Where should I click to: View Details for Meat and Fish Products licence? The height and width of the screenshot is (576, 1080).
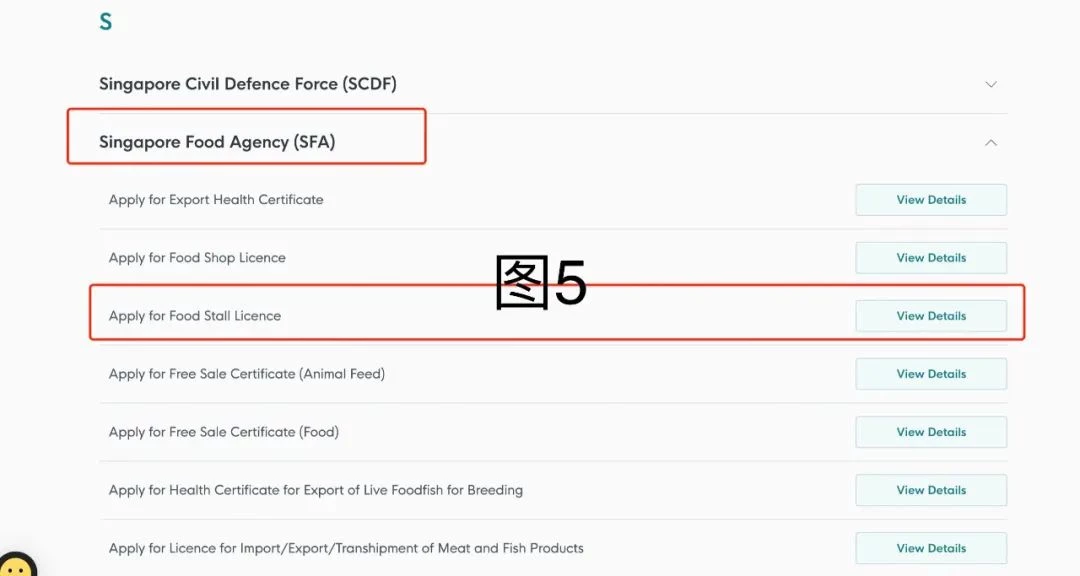tap(931, 548)
